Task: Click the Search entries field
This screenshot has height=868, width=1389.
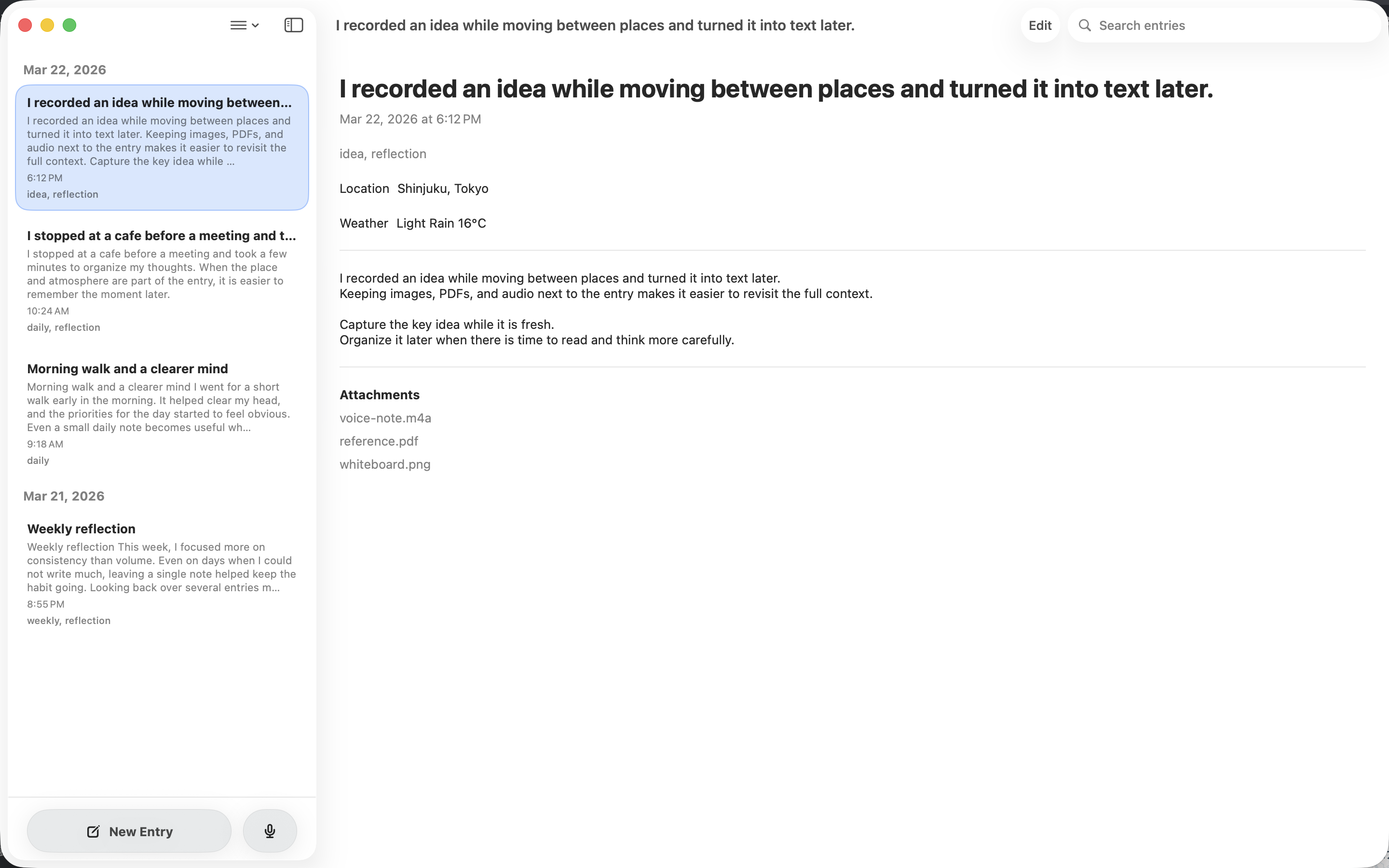Action: (1228, 25)
